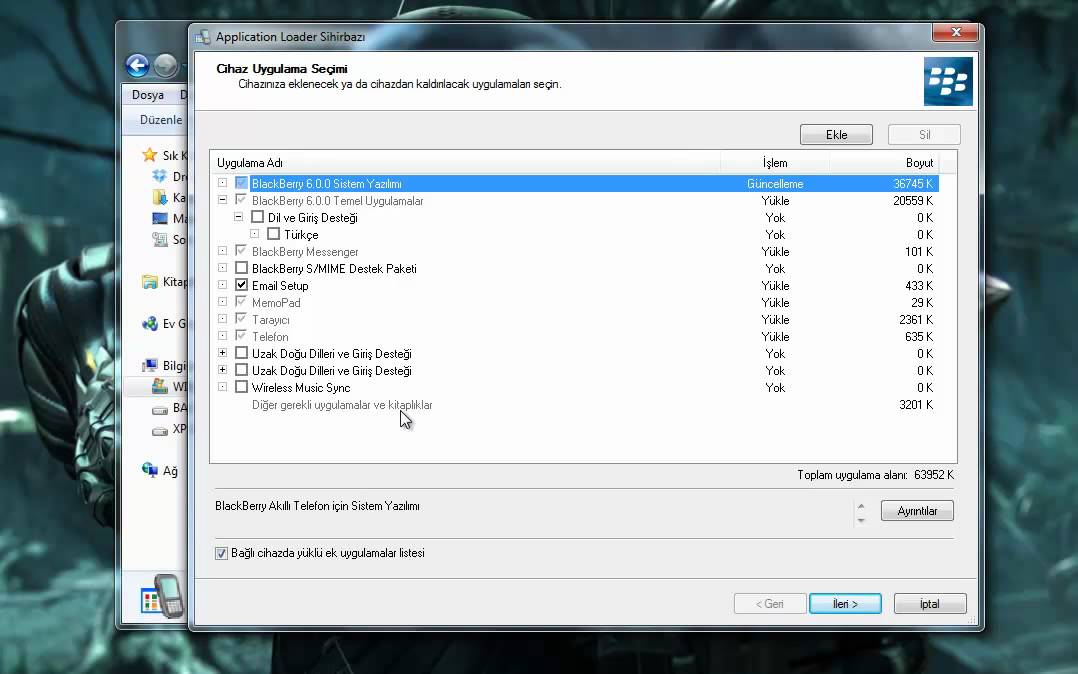Click İleri to proceed
The width and height of the screenshot is (1078, 674).
pos(845,604)
